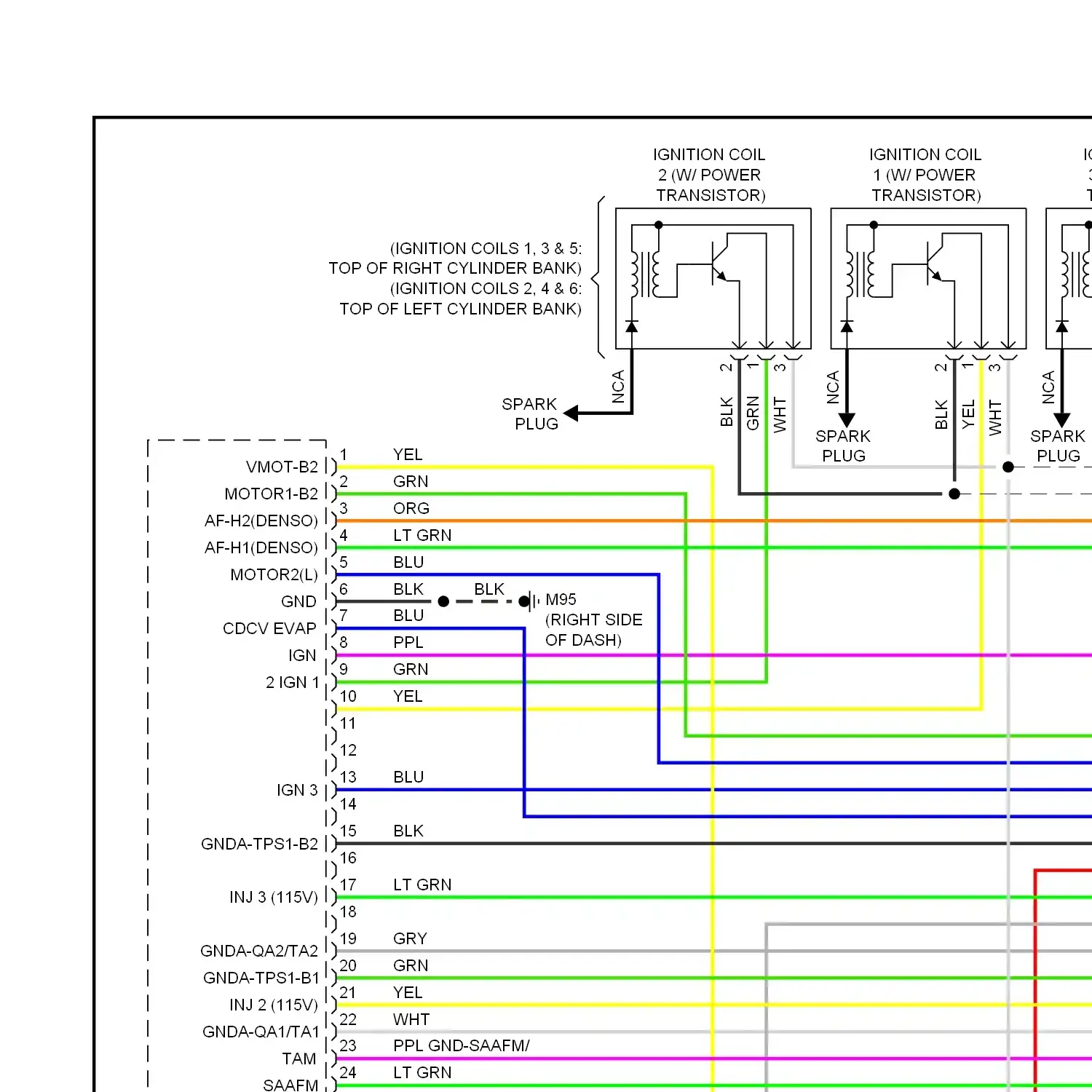This screenshot has height=1092, width=1092.
Task: Click vertical WHT wire label under coil 2
Action: (x=780, y=414)
